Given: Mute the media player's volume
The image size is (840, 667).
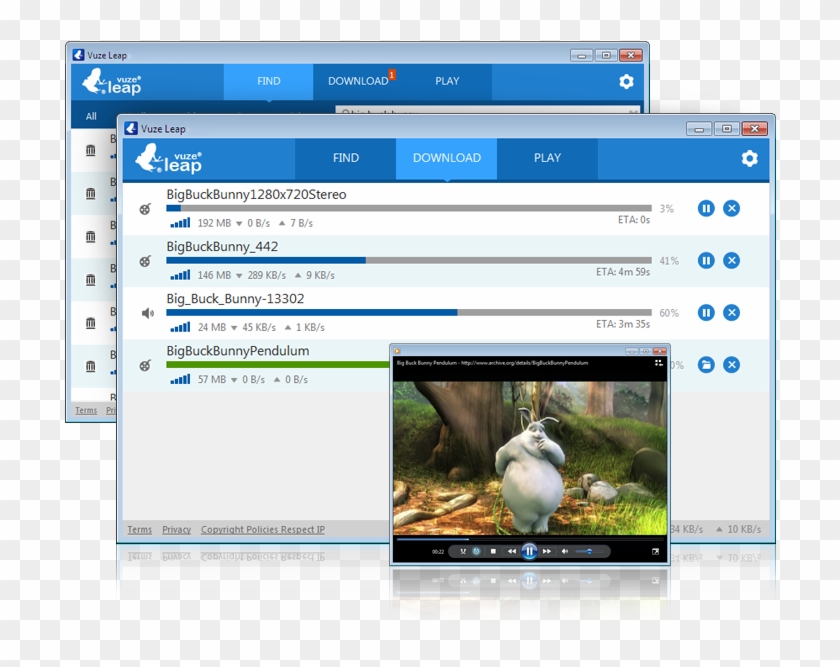Looking at the screenshot, I should click(x=565, y=551).
